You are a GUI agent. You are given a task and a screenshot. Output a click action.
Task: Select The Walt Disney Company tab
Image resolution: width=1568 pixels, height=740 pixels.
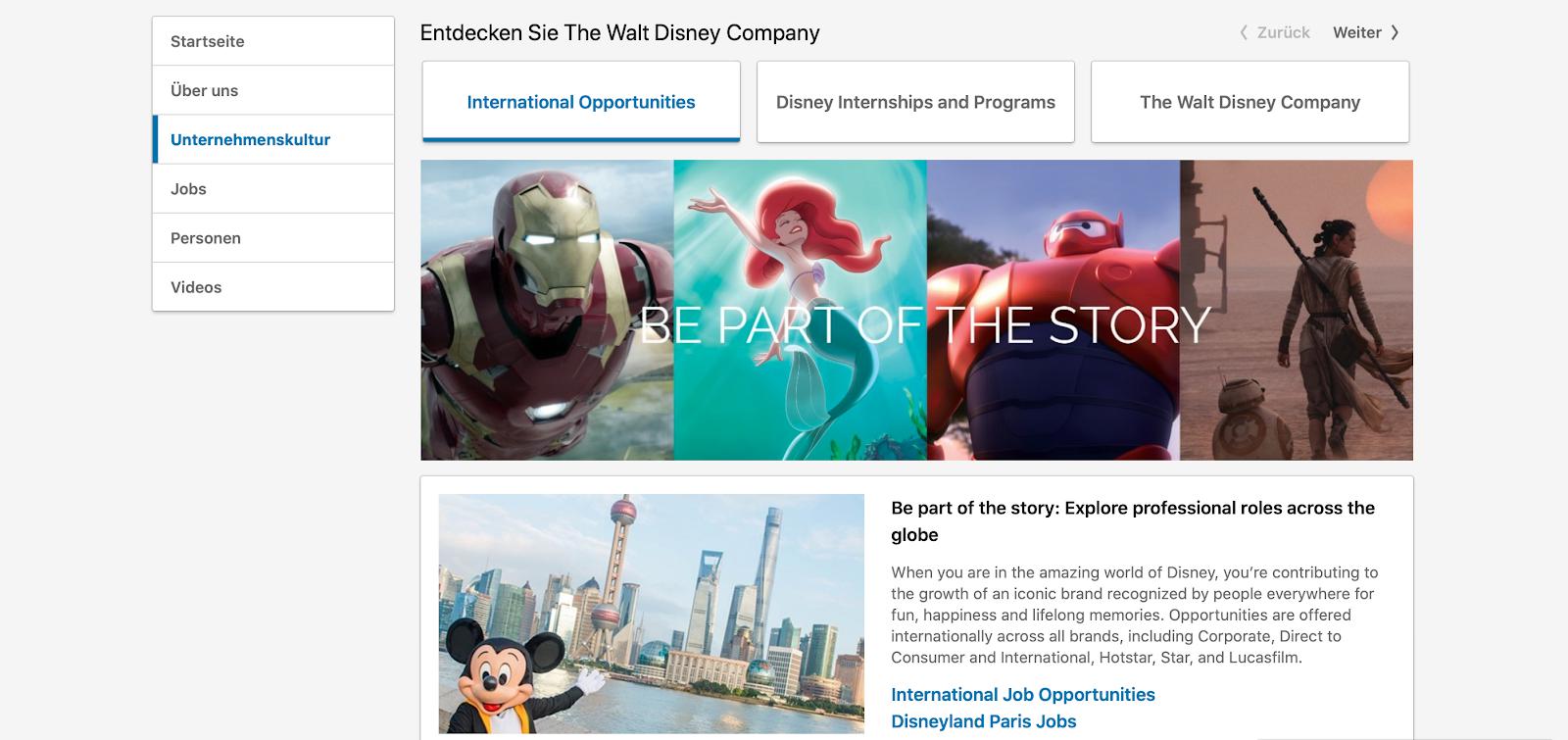click(x=1249, y=102)
